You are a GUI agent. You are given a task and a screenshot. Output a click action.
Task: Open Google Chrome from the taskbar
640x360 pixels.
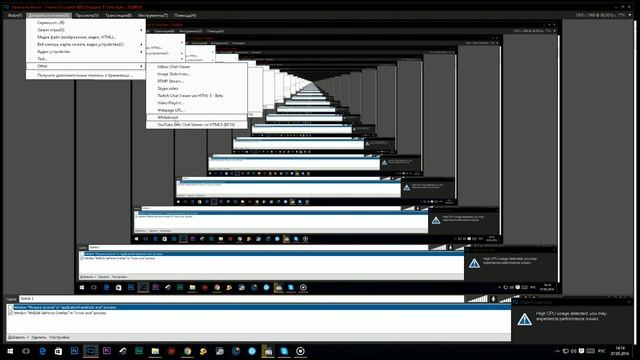point(187,351)
